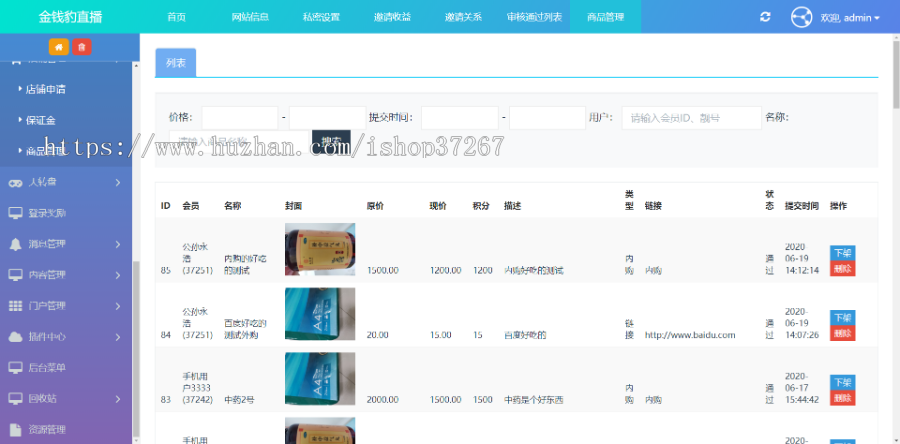Click the bell icon next to 消息管理

[x=15, y=244]
